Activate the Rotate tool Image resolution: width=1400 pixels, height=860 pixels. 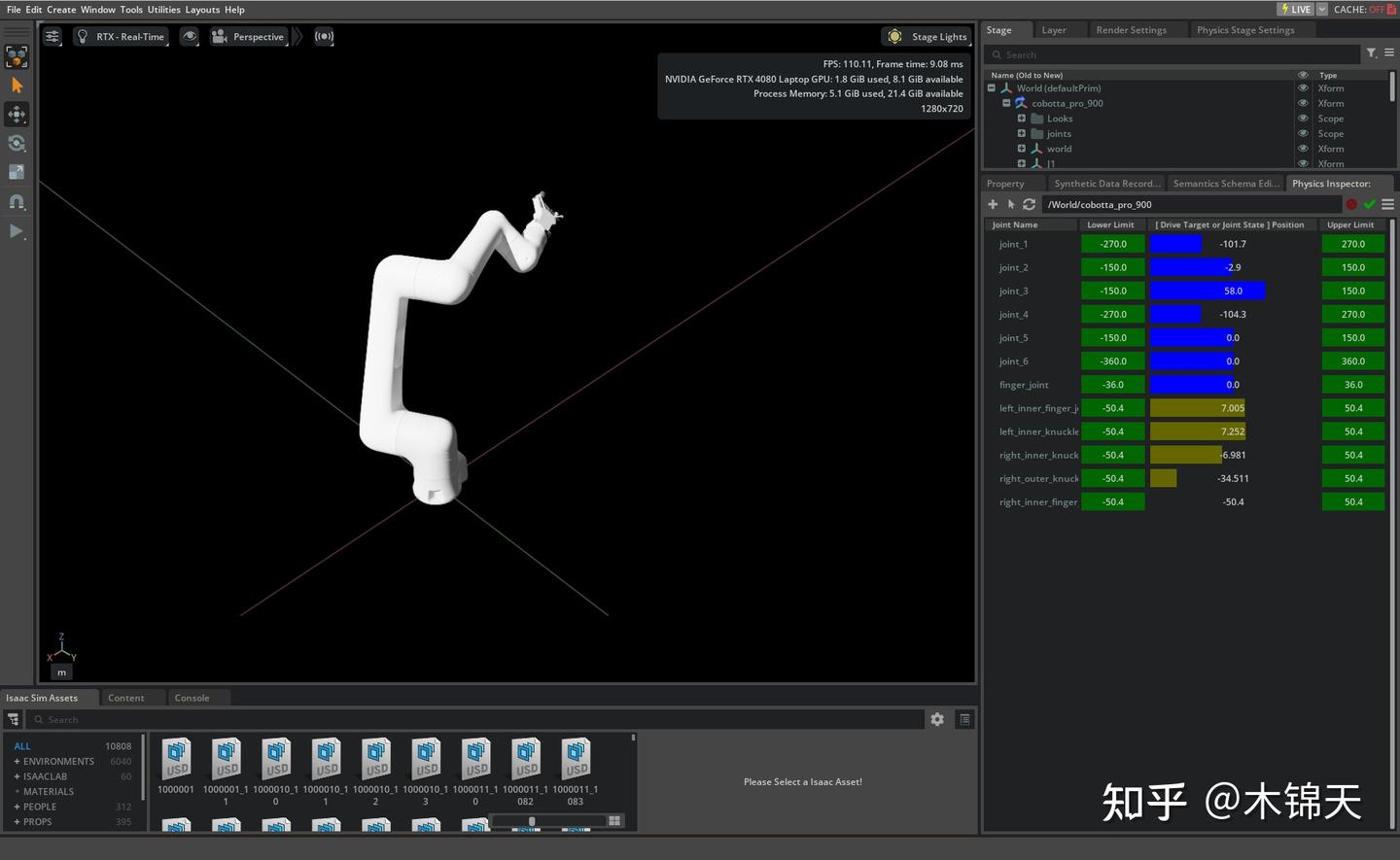point(17,143)
